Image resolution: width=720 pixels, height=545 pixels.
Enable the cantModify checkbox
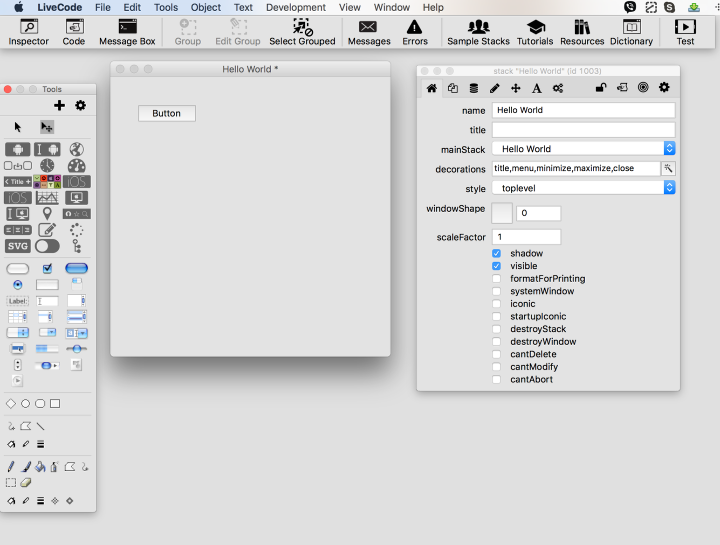coord(496,367)
